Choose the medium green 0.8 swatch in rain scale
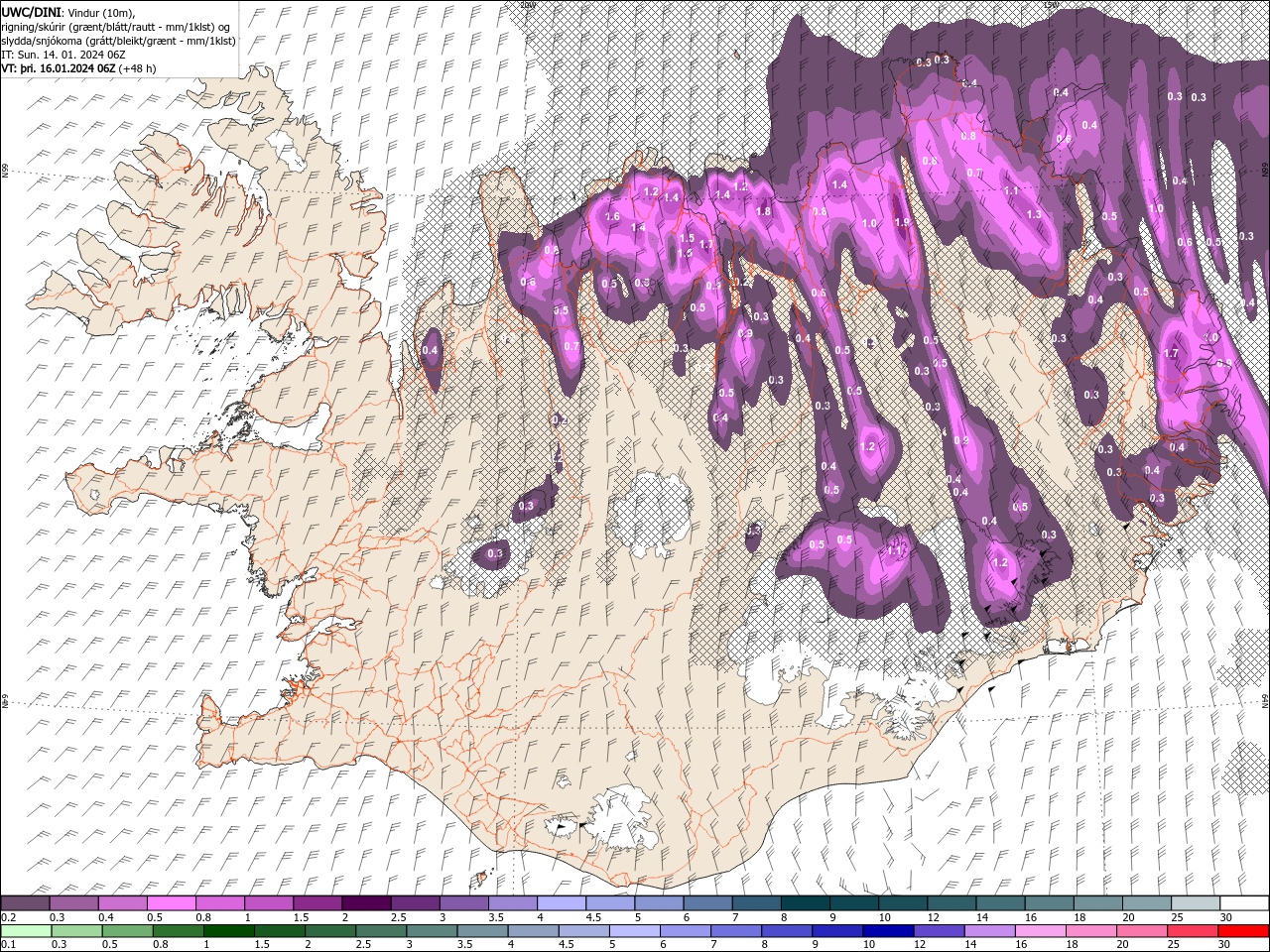The image size is (1270, 952). tap(179, 930)
